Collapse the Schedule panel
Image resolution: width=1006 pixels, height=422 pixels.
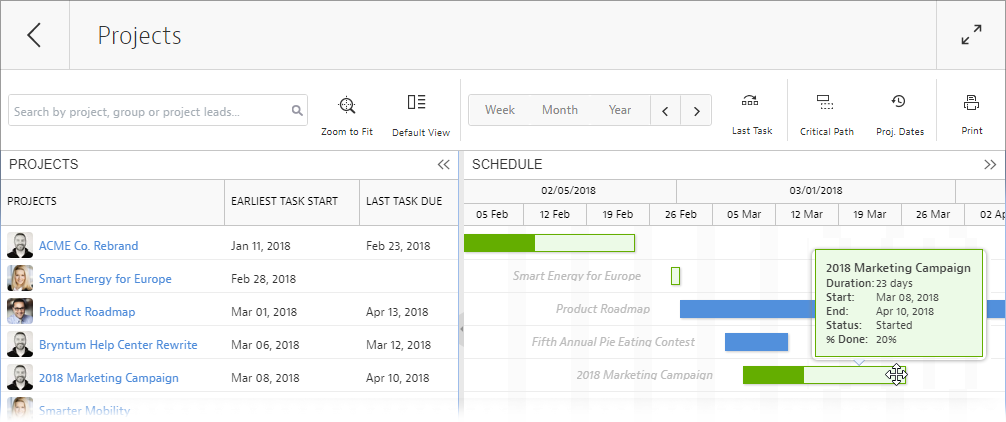click(990, 165)
